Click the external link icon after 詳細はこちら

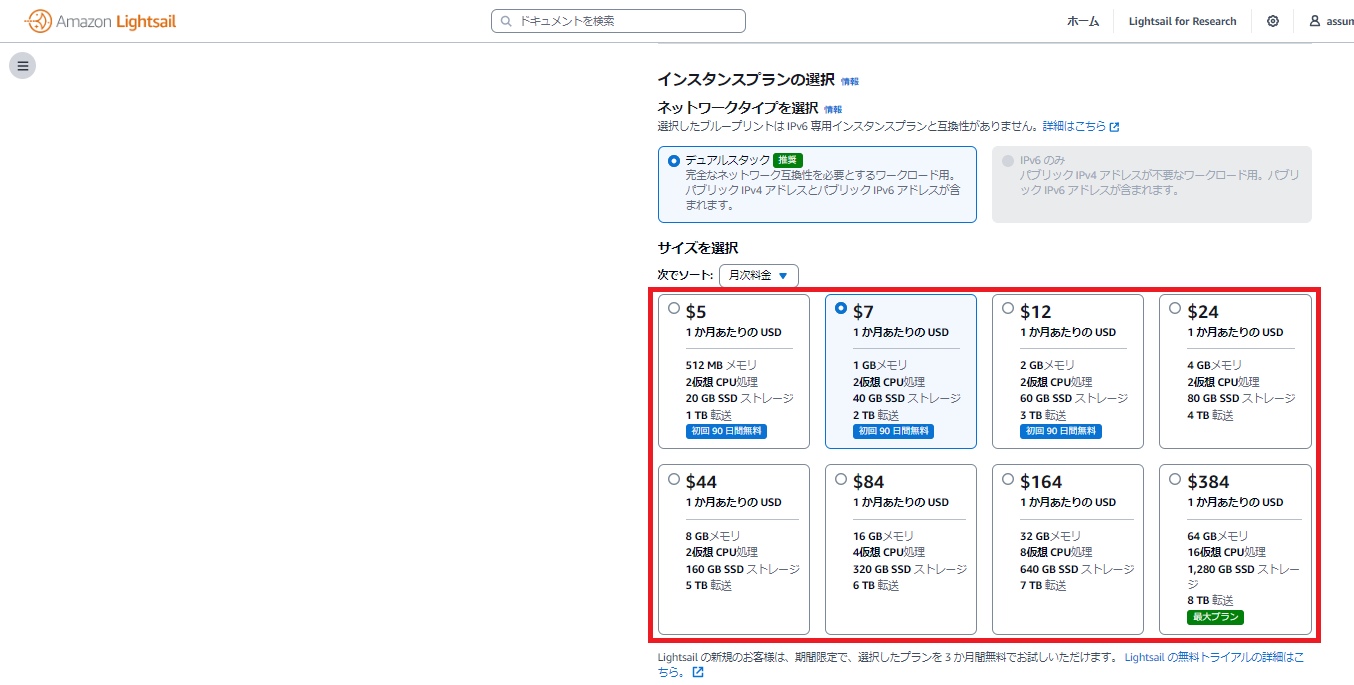point(1115,126)
